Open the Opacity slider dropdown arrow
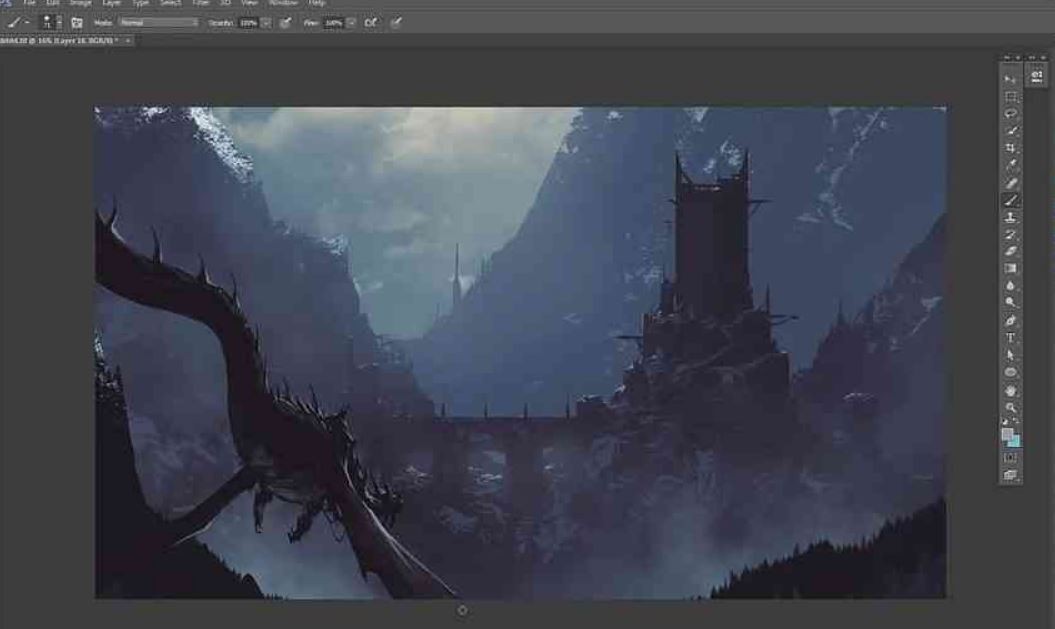Image resolution: width=1055 pixels, height=629 pixels. coord(266,22)
